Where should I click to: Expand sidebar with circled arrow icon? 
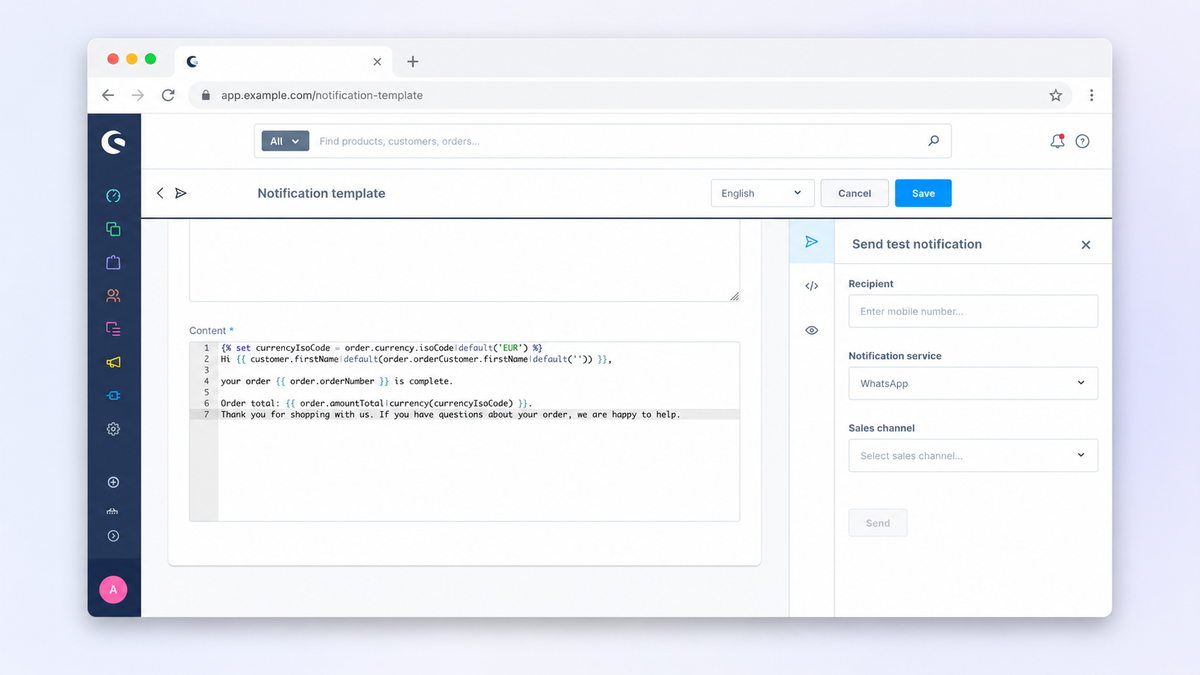coord(113,536)
